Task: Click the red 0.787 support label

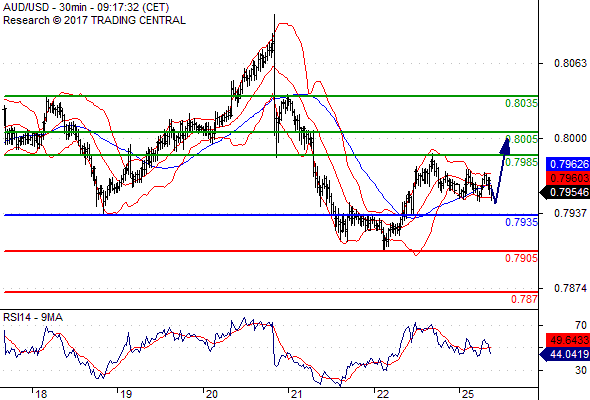Action: click(x=524, y=299)
